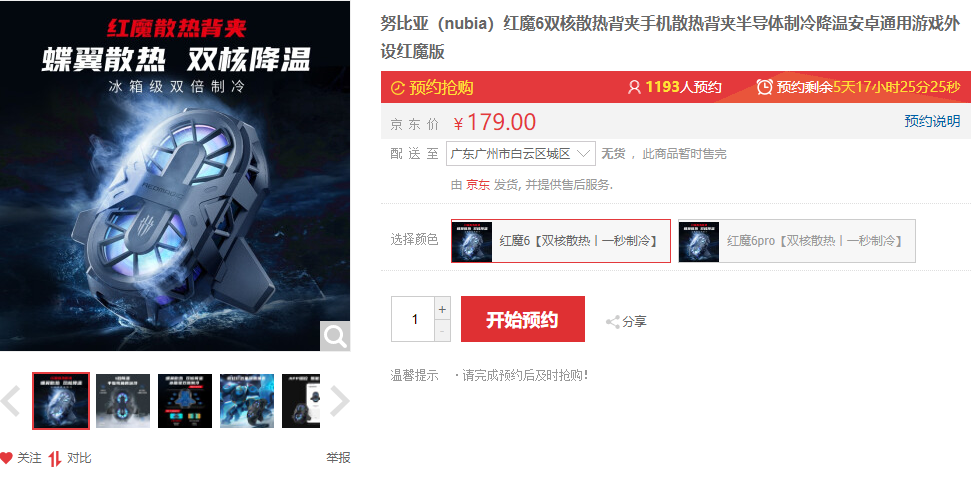This screenshot has width=973, height=496.
Task: Show previous thumbnails with left arrow
Action: [11, 401]
